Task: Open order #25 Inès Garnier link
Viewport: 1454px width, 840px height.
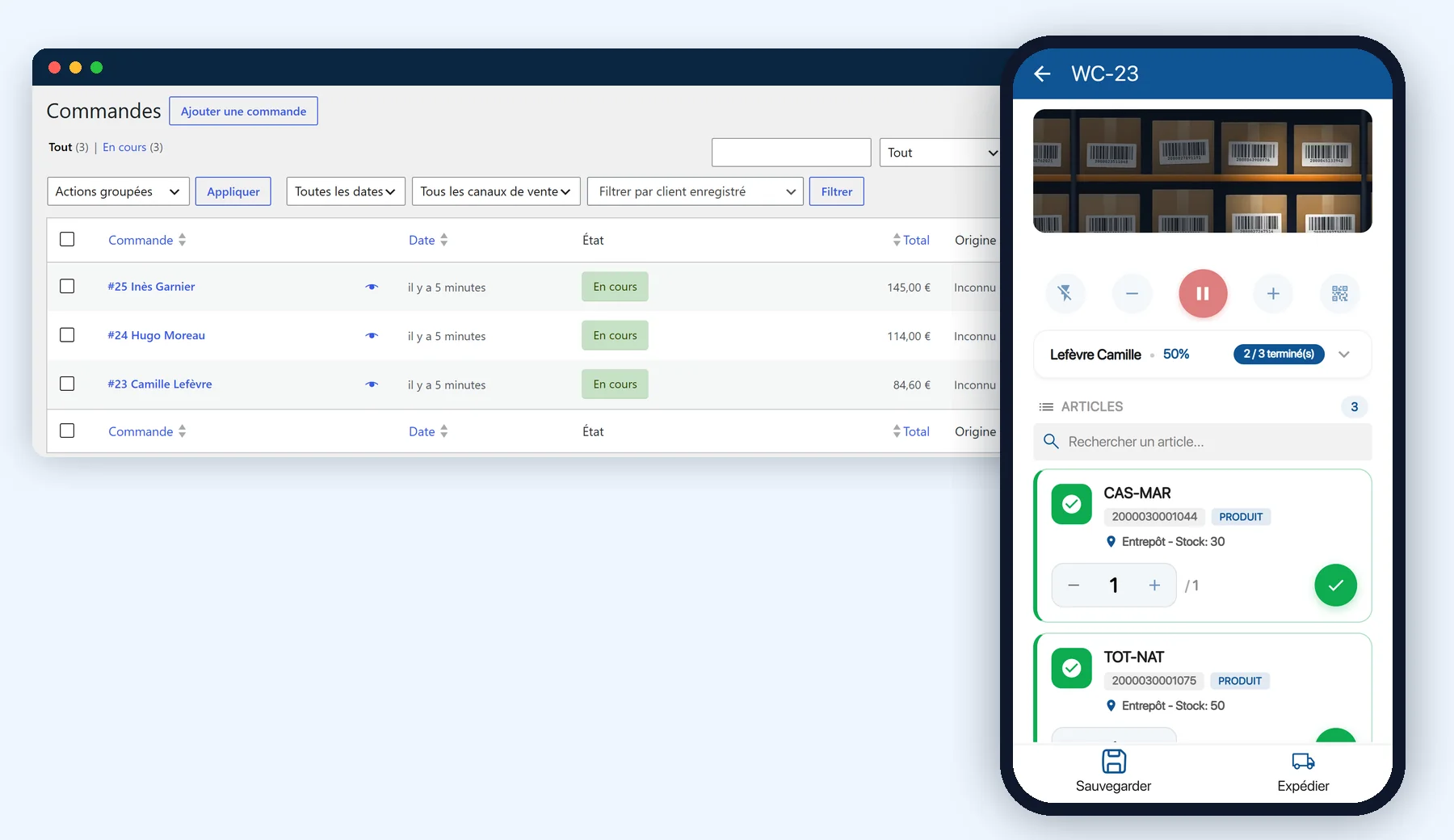Action: [x=152, y=287]
